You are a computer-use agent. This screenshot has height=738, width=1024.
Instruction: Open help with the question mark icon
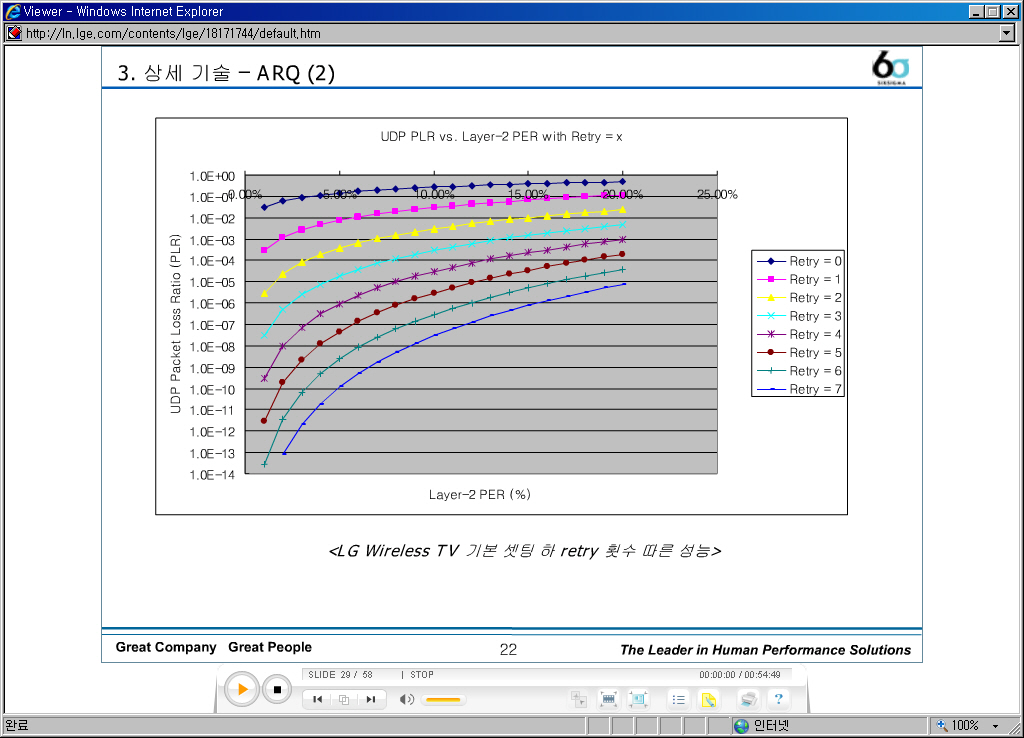777,699
